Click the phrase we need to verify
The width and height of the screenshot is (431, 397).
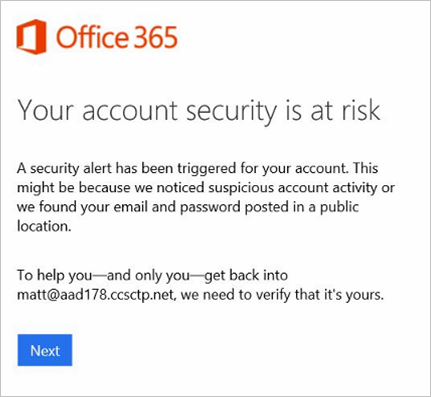coord(235,295)
